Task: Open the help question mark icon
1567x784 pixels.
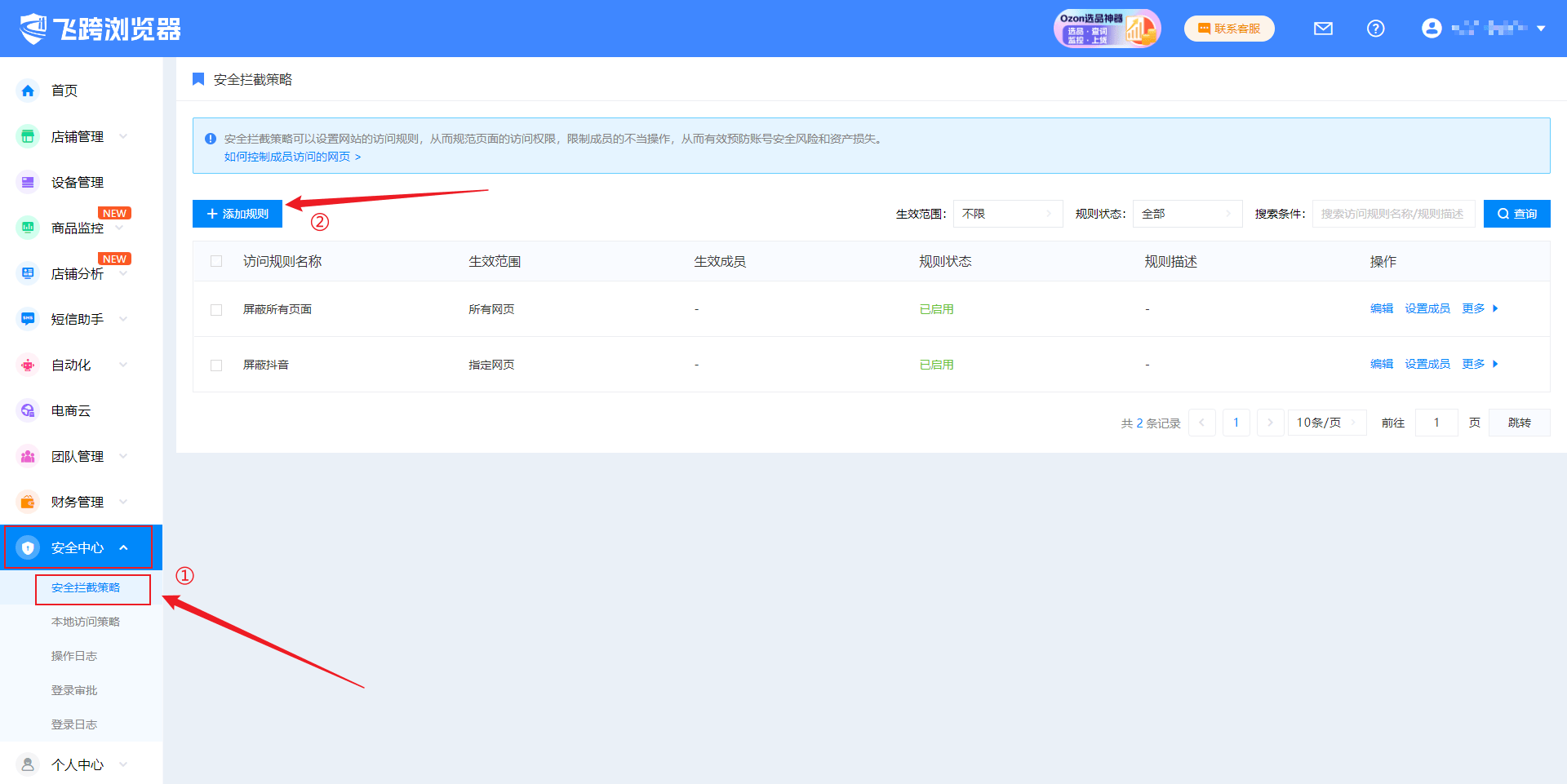Action: coord(1375,29)
